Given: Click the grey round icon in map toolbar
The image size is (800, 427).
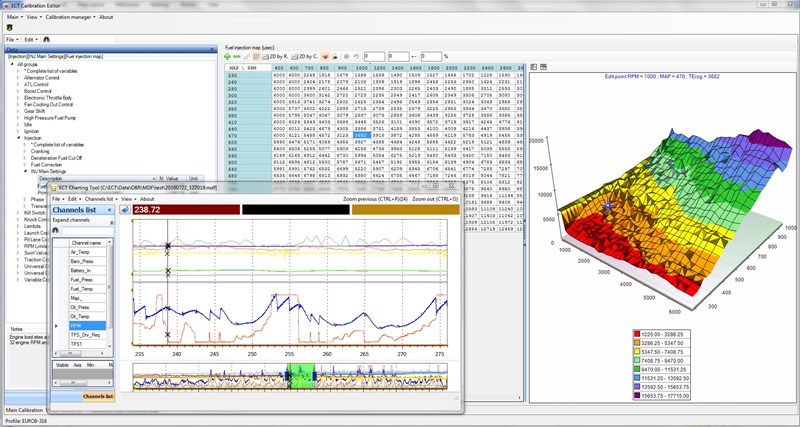Looking at the screenshot, I should pos(346,57).
